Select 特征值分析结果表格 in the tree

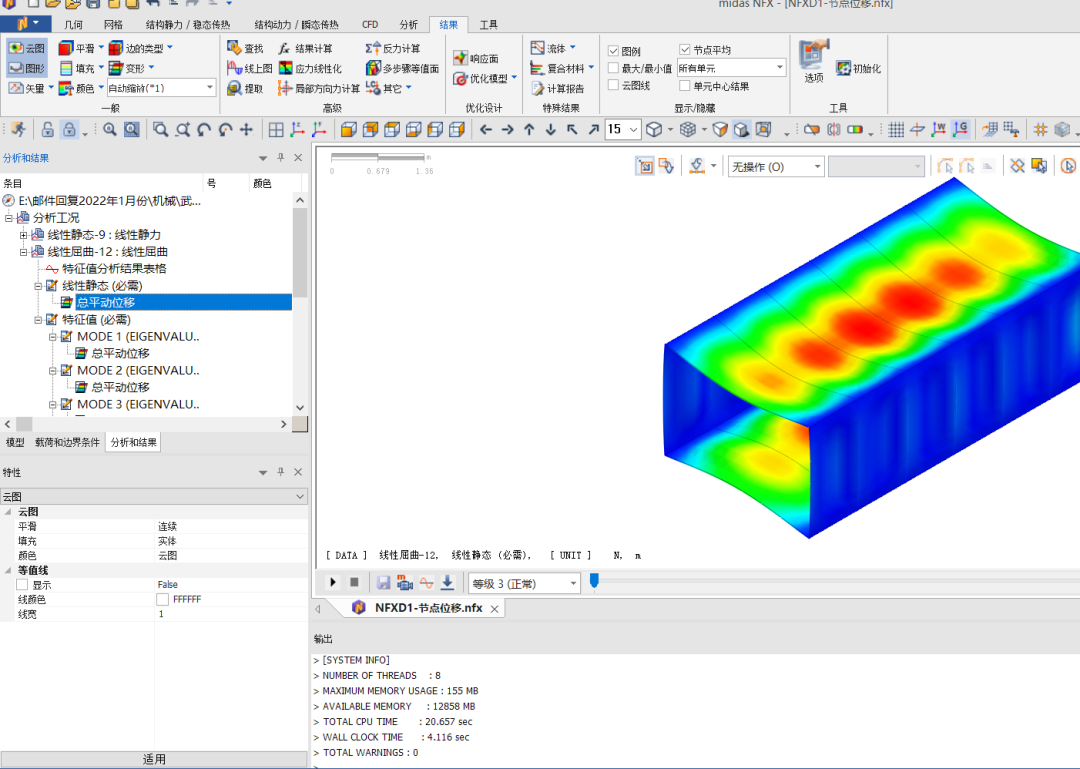tap(114, 268)
